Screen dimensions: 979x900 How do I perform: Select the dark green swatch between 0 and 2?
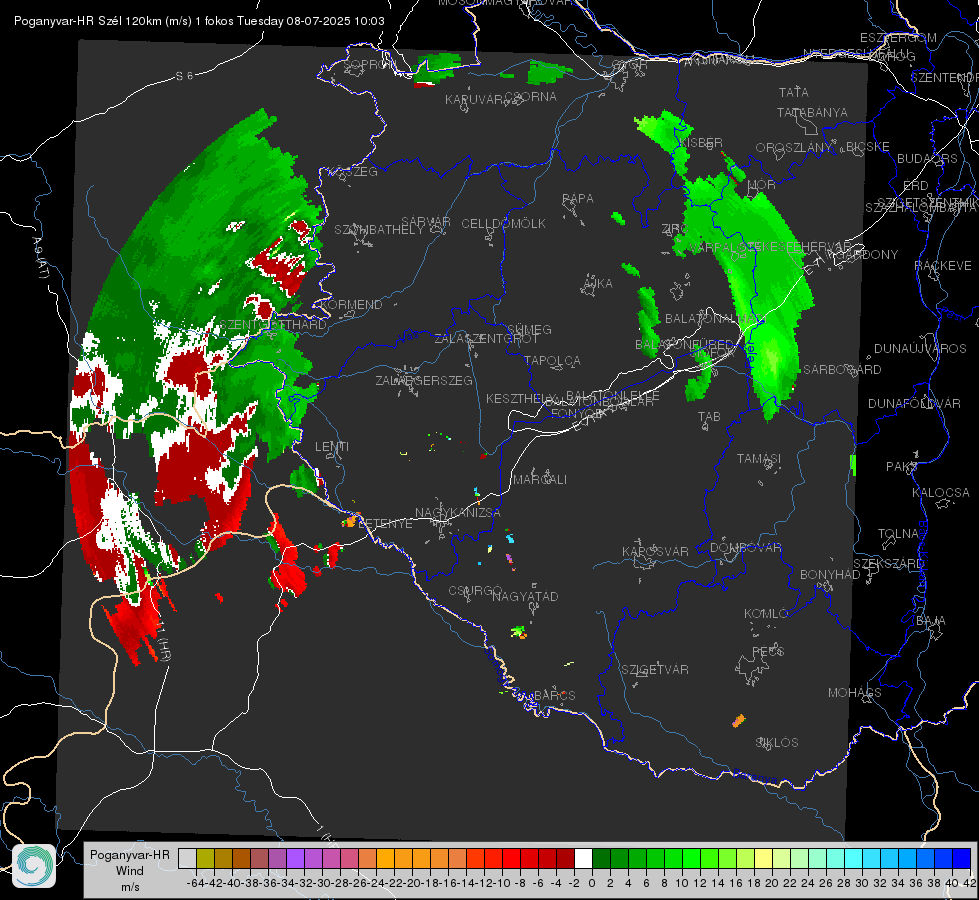point(601,859)
